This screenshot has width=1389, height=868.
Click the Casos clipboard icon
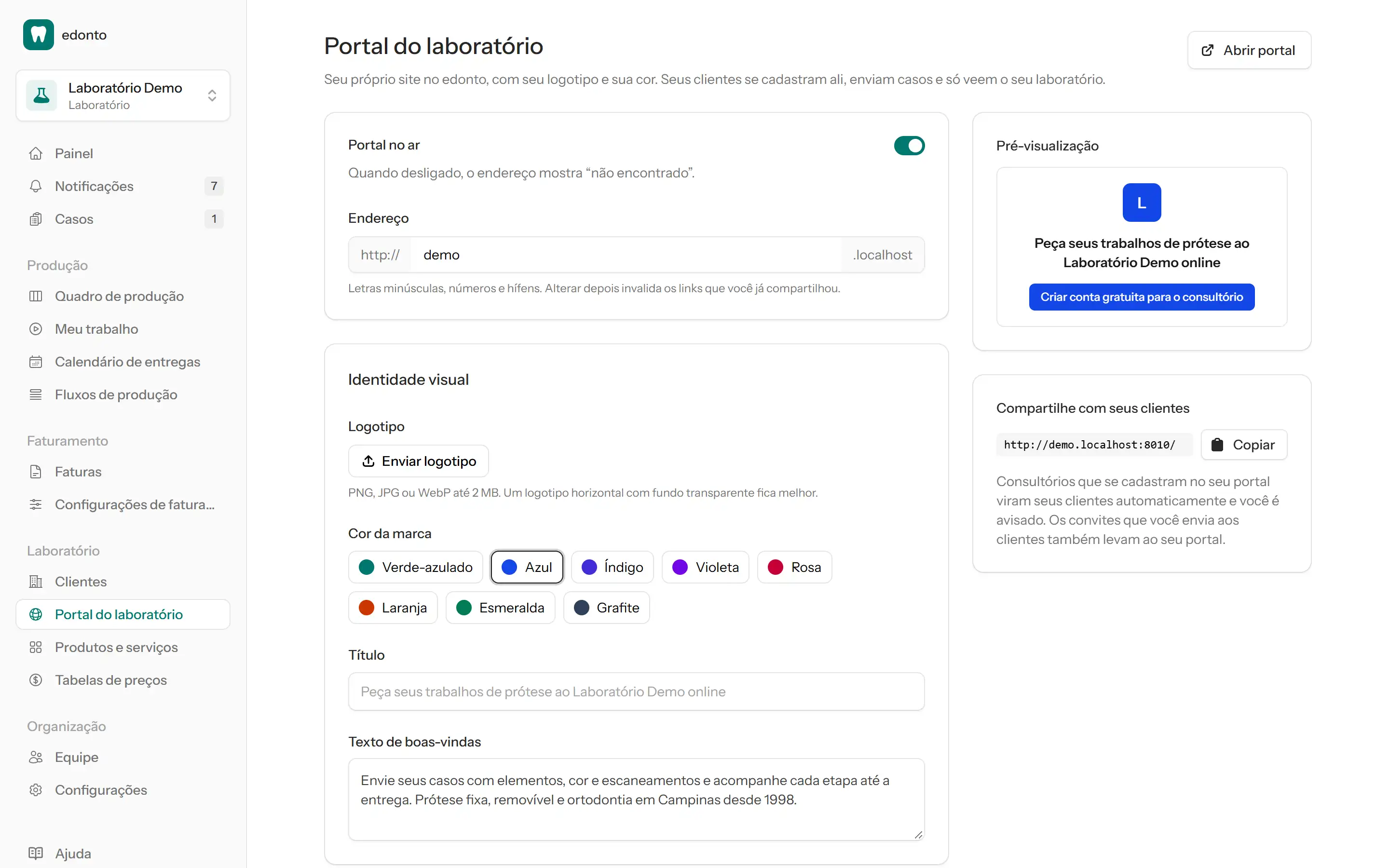tap(36, 219)
